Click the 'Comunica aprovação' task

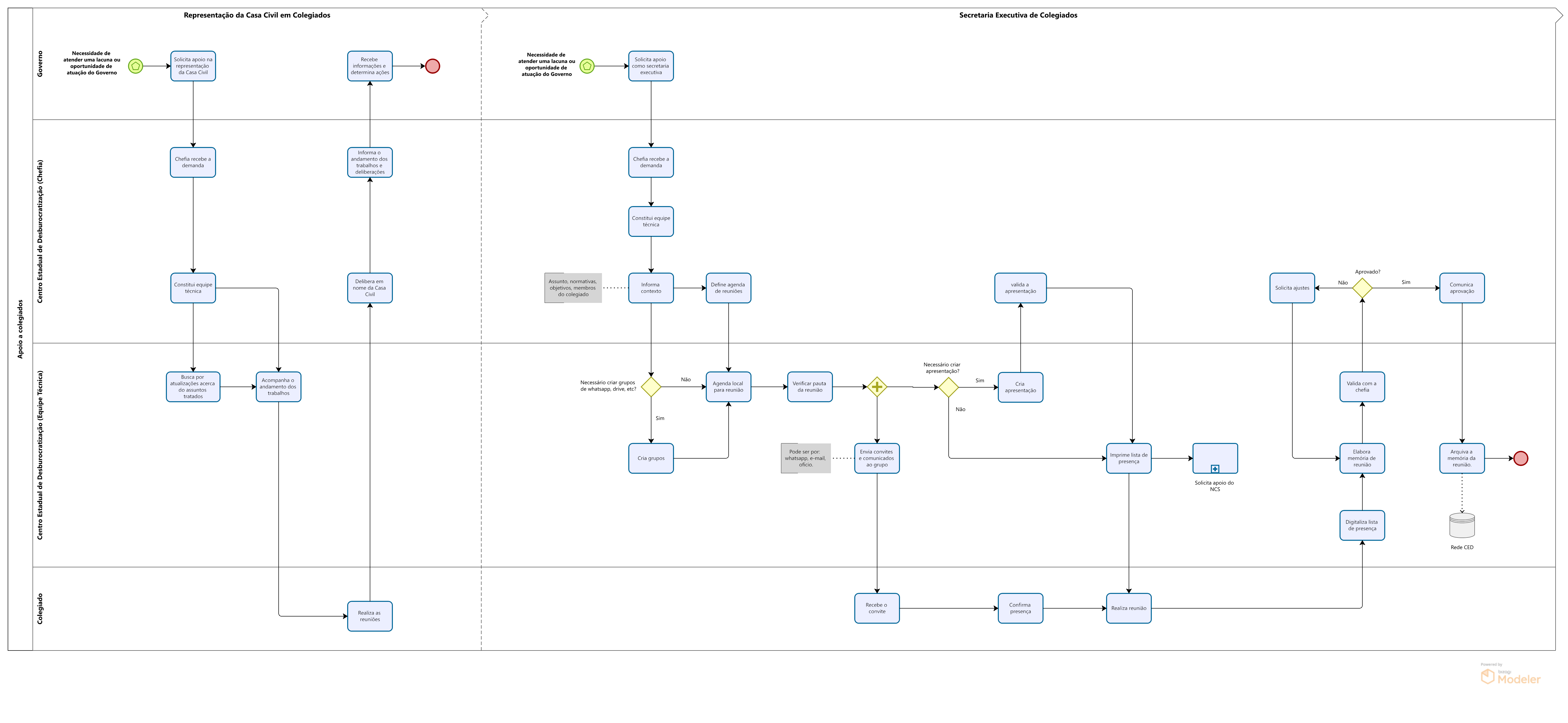pos(1462,288)
